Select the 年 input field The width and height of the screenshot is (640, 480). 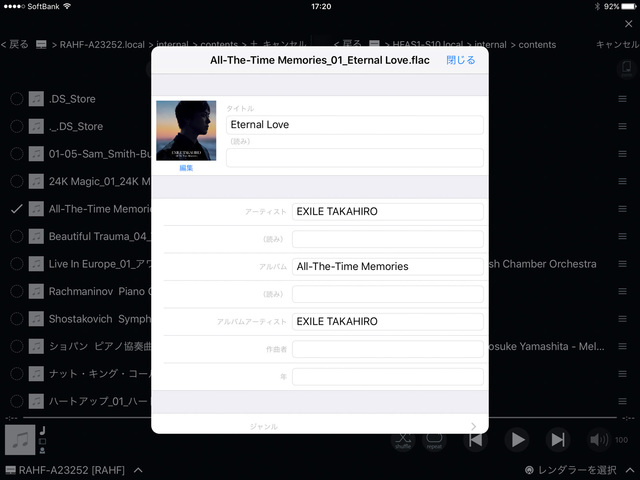(388, 377)
